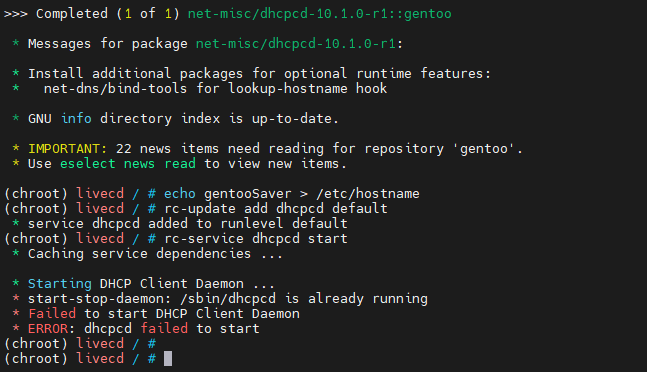Click 'Messages for package' line

[x=208, y=44]
